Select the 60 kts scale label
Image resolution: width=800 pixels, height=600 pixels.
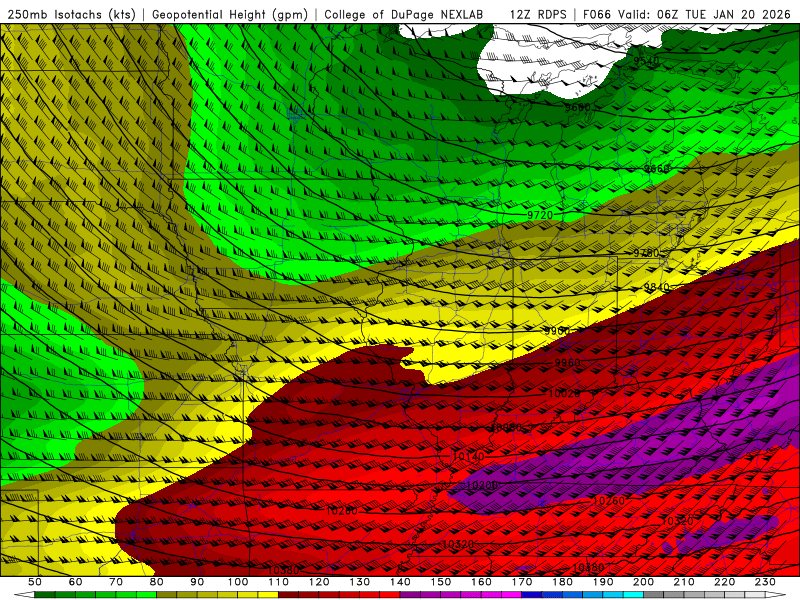[75, 582]
